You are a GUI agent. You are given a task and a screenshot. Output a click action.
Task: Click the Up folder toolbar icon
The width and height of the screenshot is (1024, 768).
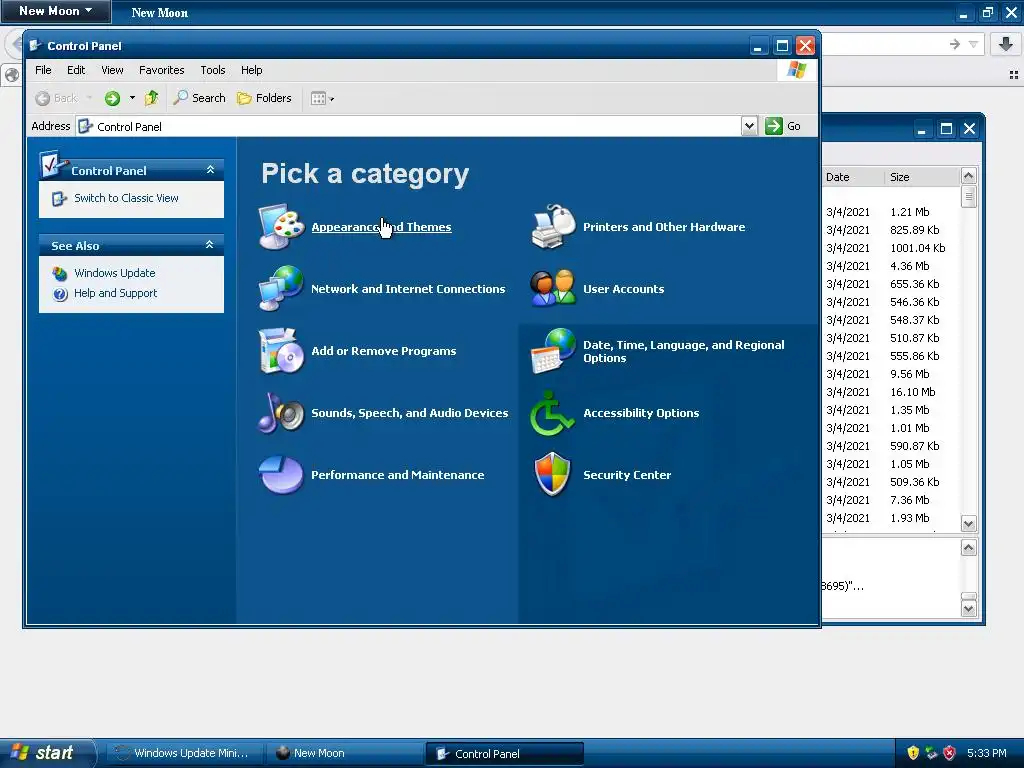[152, 98]
